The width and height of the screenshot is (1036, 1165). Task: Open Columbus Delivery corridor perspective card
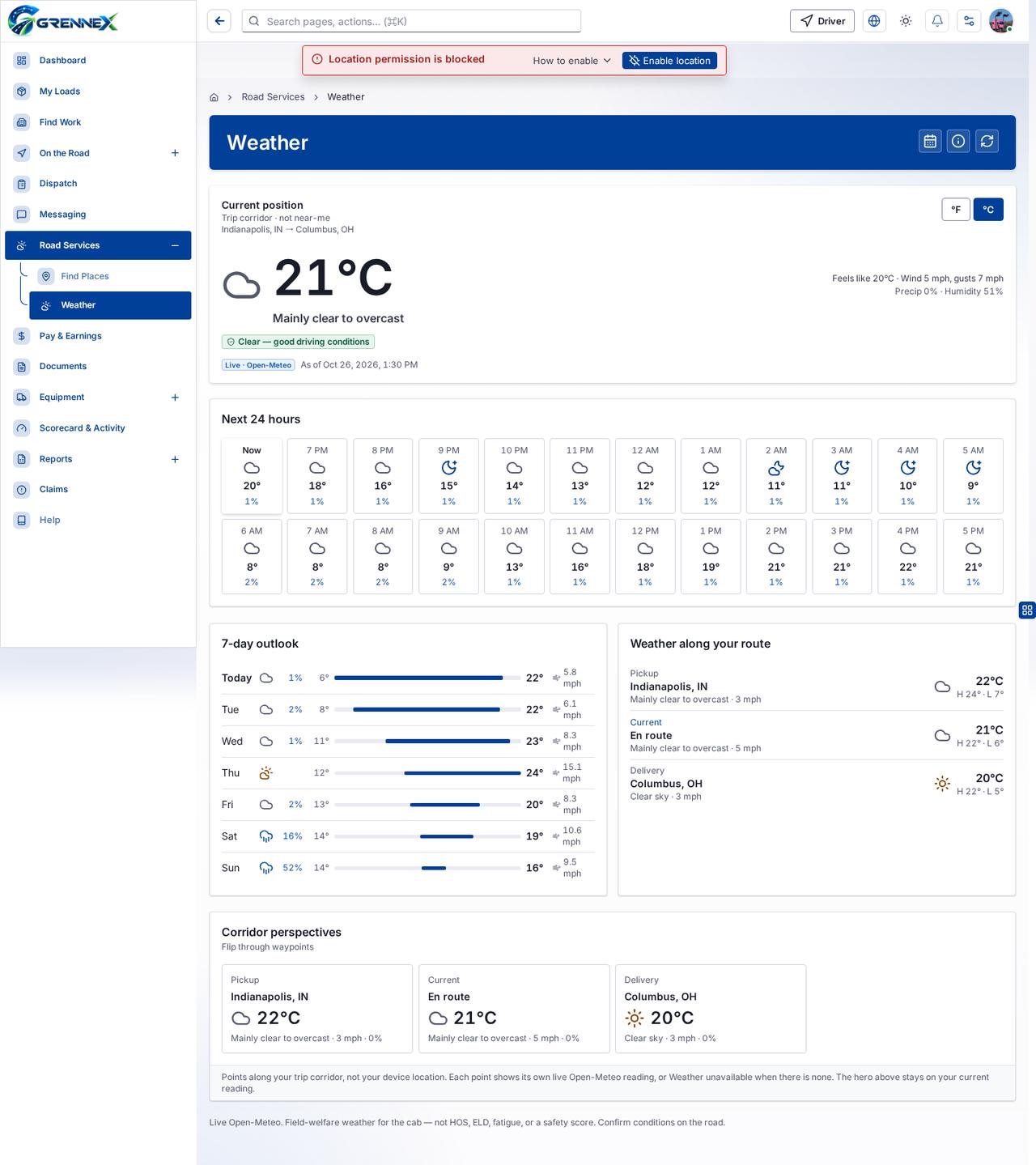(x=711, y=1009)
